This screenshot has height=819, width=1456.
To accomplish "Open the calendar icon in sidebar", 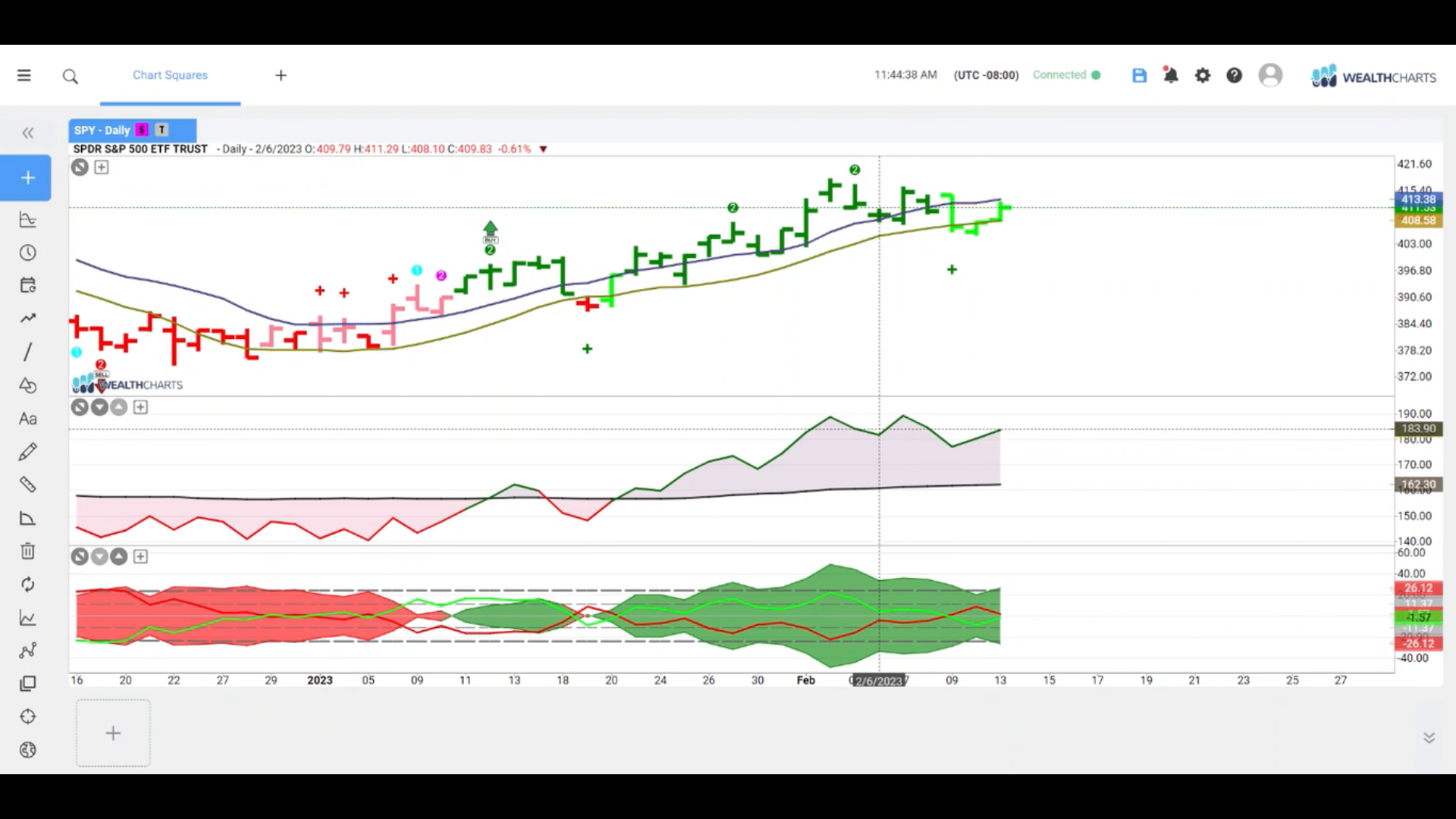I will click(28, 285).
